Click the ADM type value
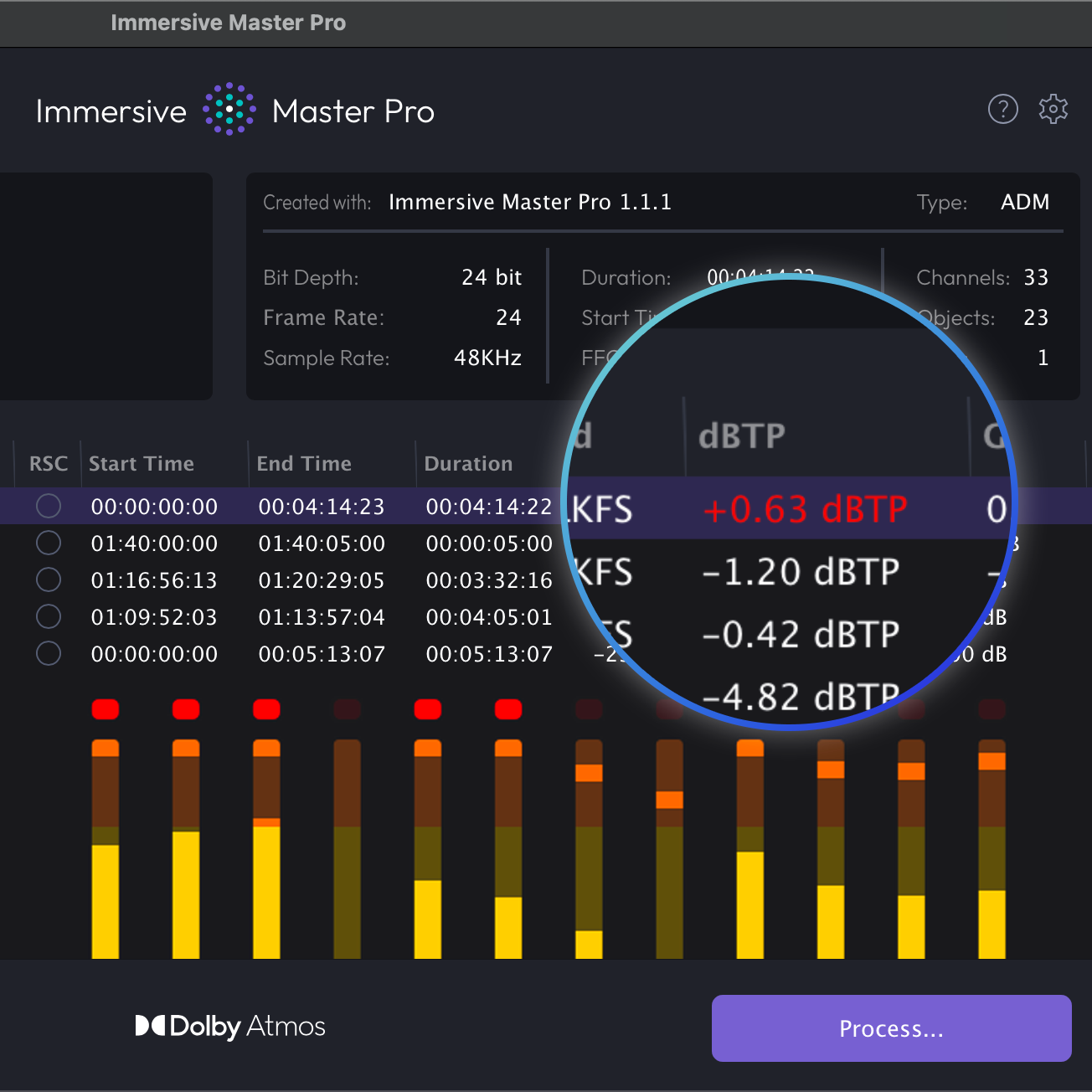1092x1092 pixels. pos(1025,202)
